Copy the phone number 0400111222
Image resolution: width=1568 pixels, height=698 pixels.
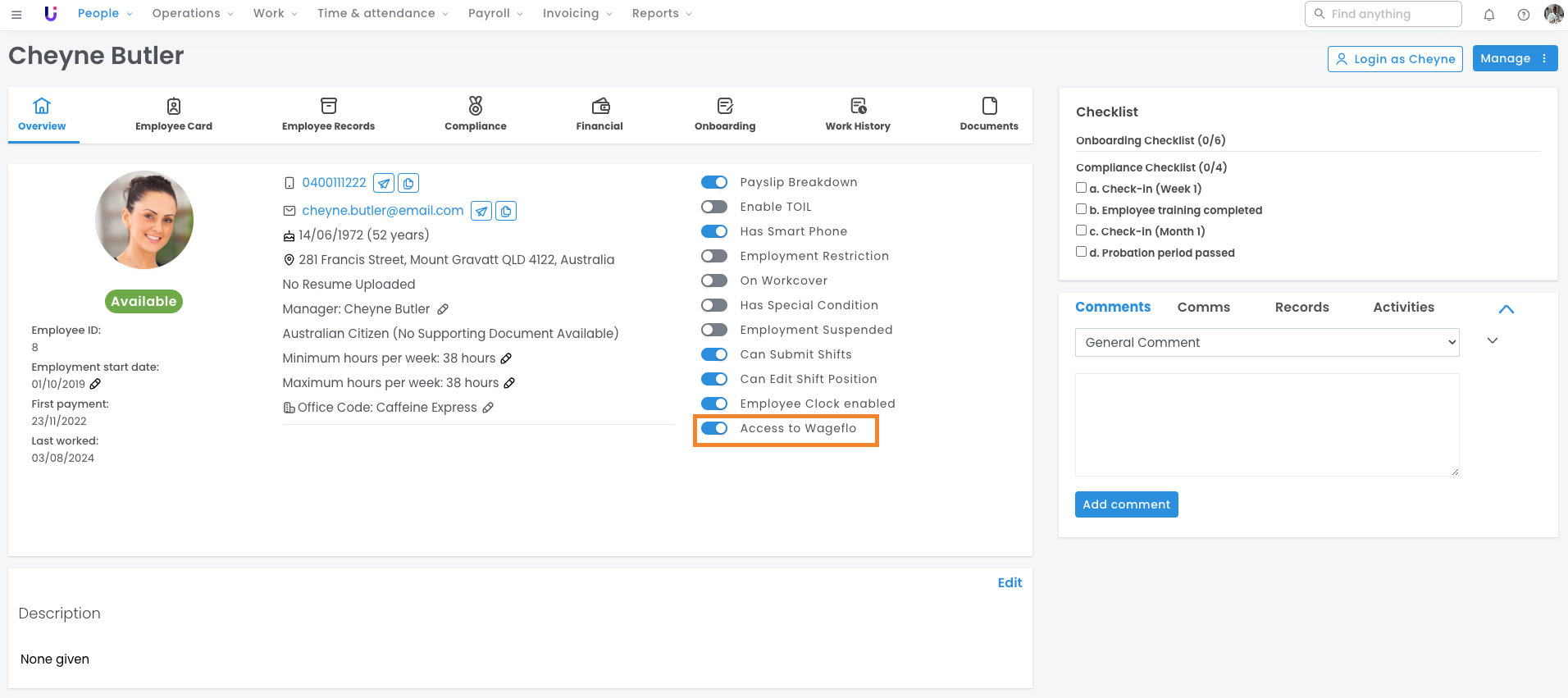coord(408,183)
